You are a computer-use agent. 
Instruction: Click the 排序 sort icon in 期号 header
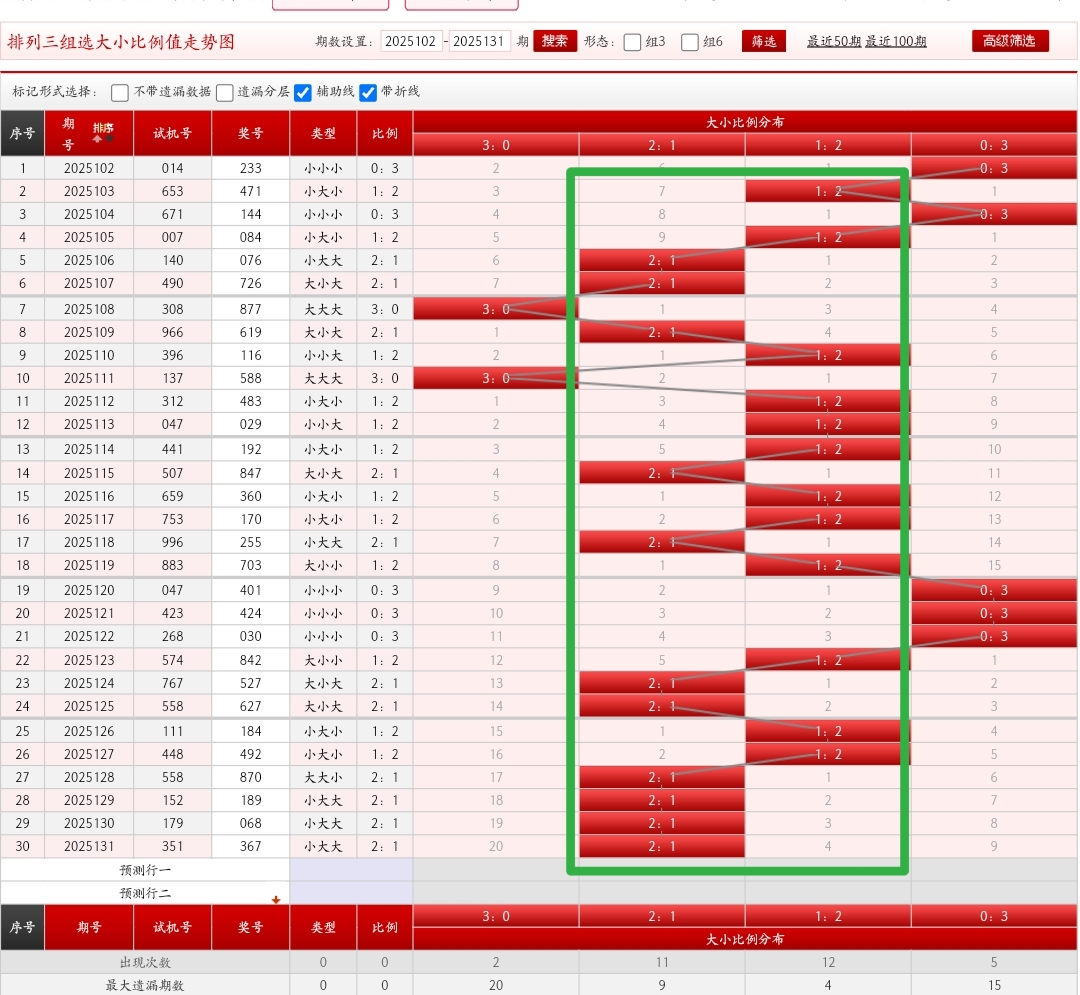pos(103,130)
